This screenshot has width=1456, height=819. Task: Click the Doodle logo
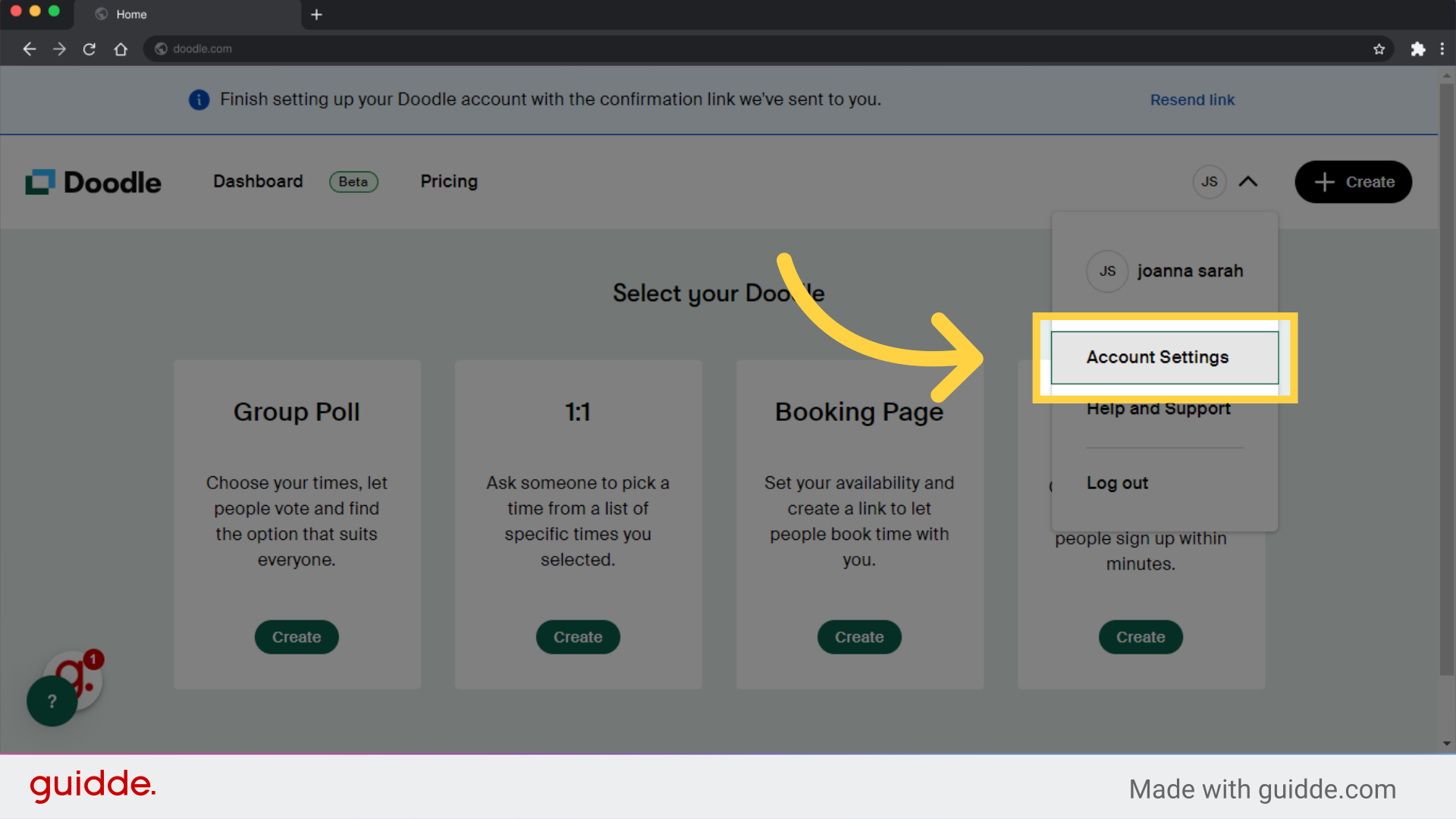point(93,181)
